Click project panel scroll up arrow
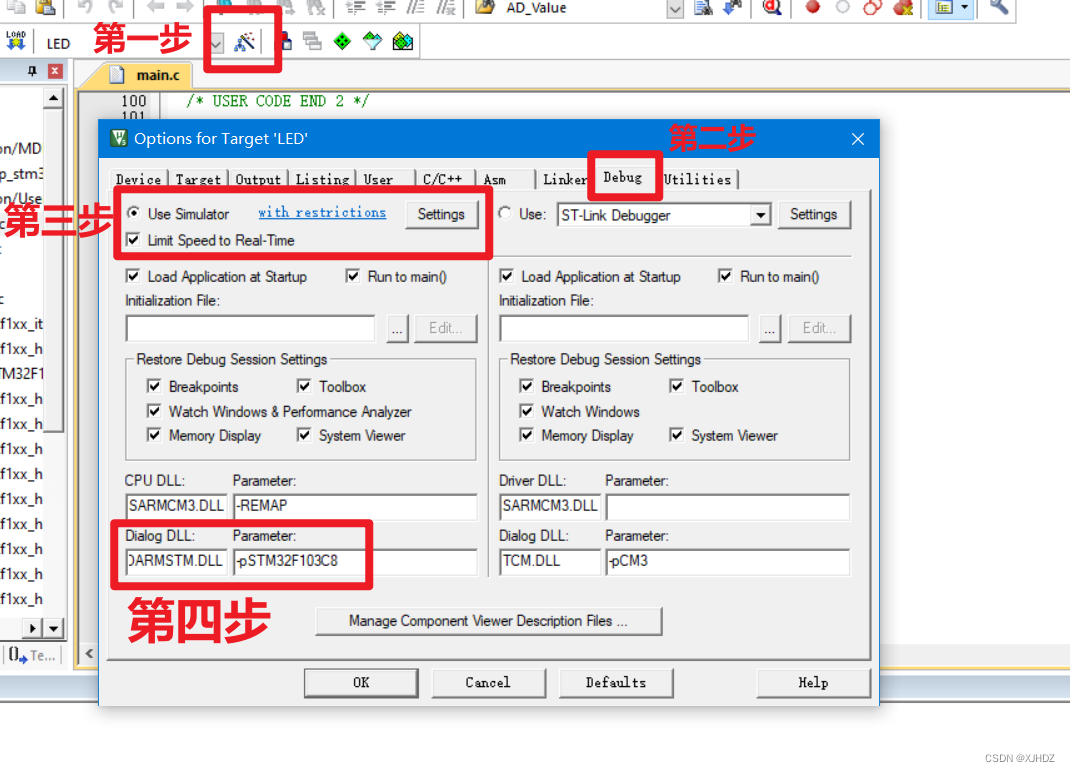Viewport: 1070px width, 772px height. 53,99
